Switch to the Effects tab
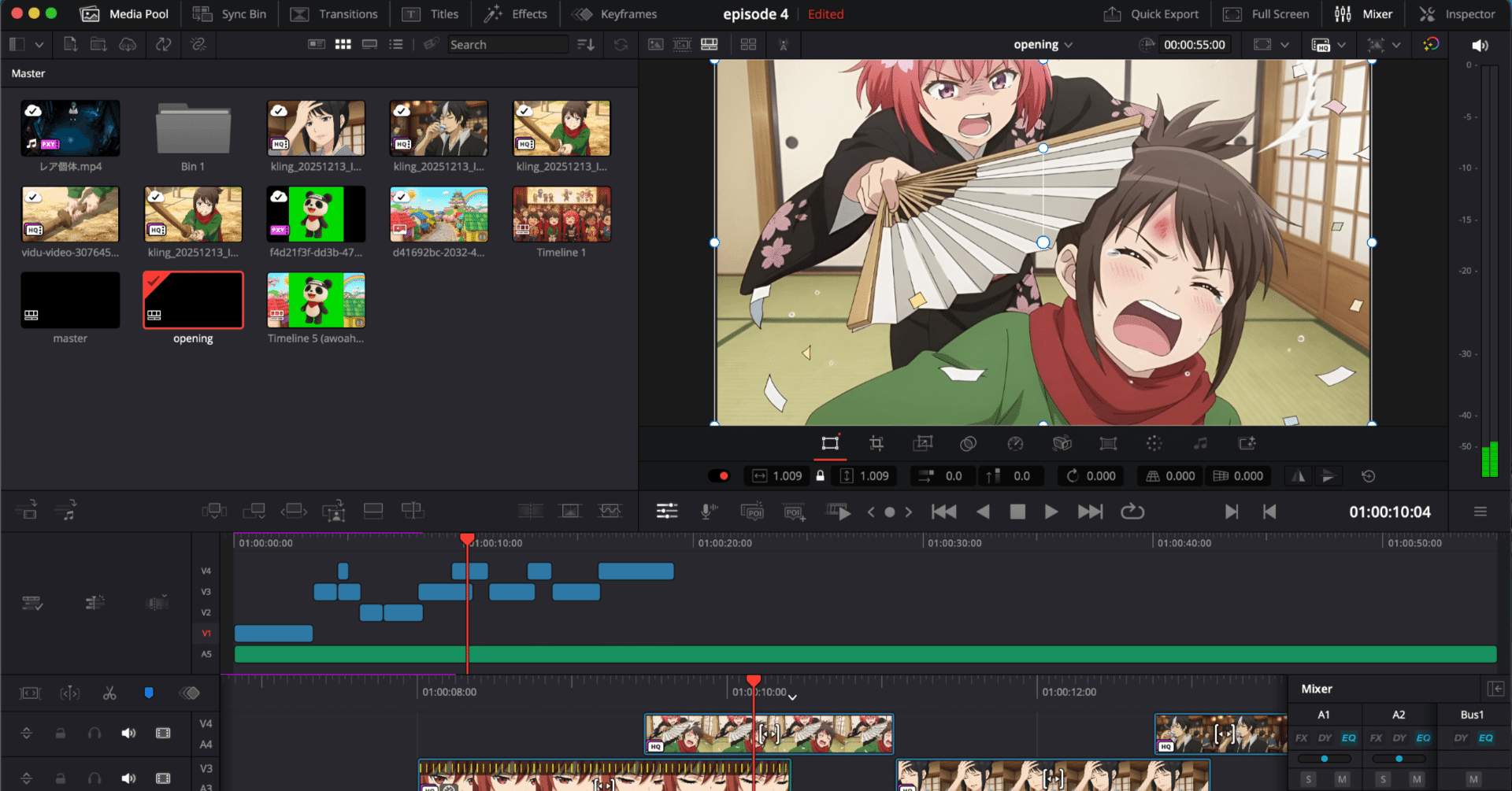 coord(515,13)
